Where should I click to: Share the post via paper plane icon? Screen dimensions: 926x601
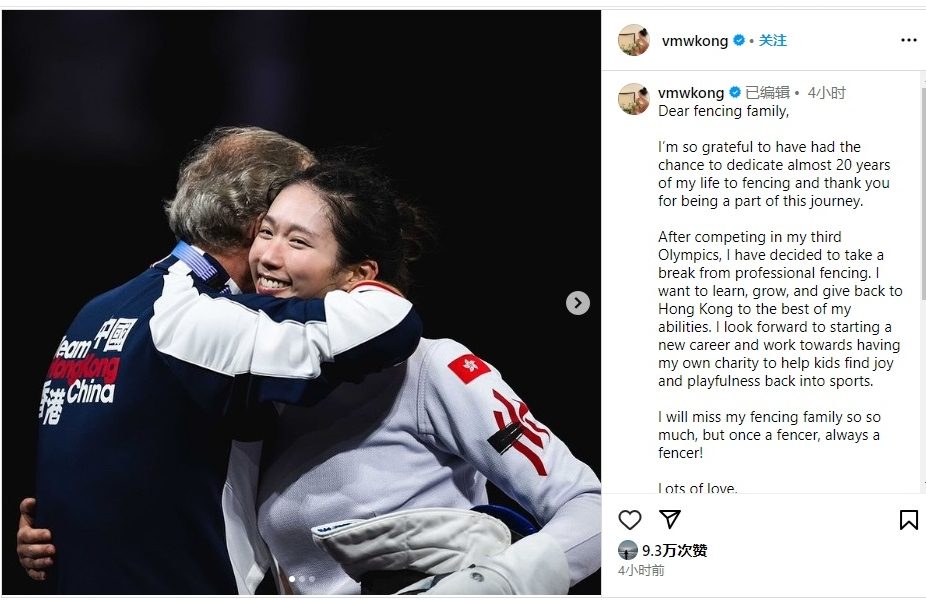pyautogui.click(x=670, y=519)
